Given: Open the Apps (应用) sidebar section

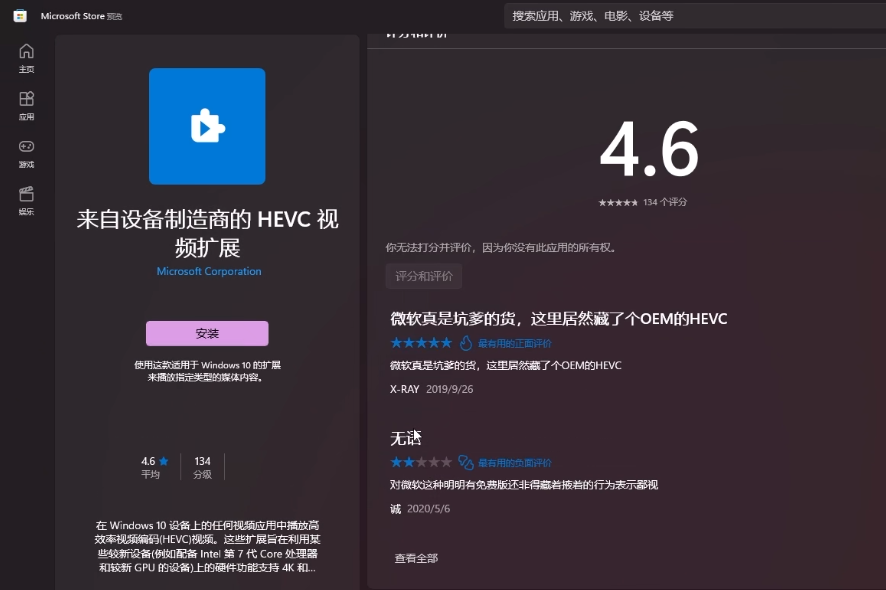Looking at the screenshot, I should [x=27, y=106].
